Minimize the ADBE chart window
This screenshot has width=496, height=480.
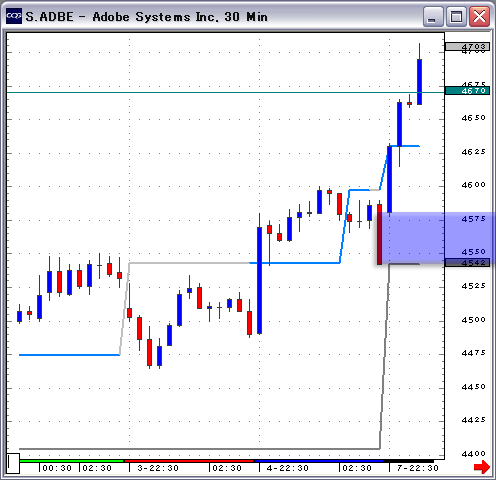[433, 16]
